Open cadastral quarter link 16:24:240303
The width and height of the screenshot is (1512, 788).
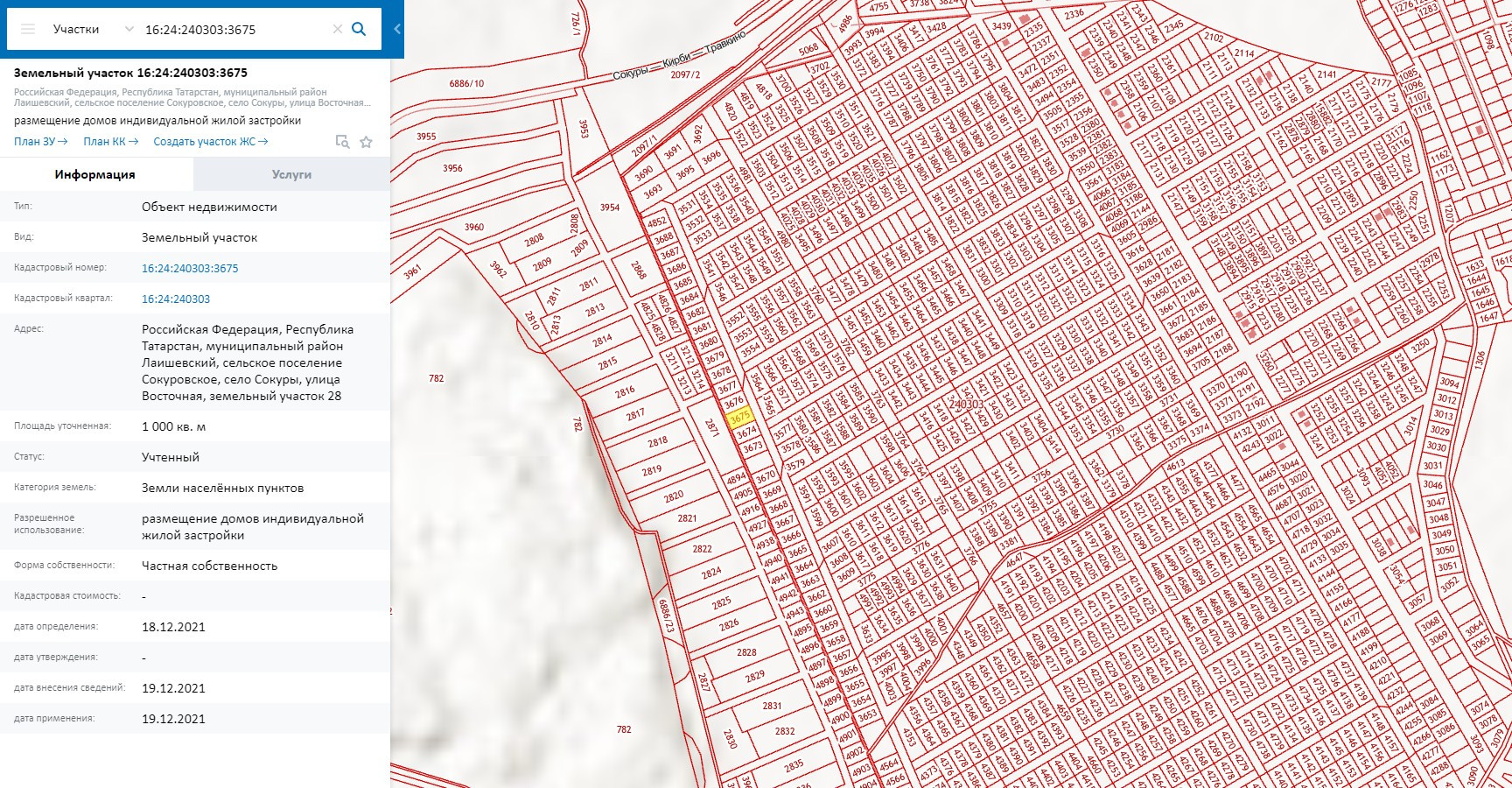coord(176,299)
